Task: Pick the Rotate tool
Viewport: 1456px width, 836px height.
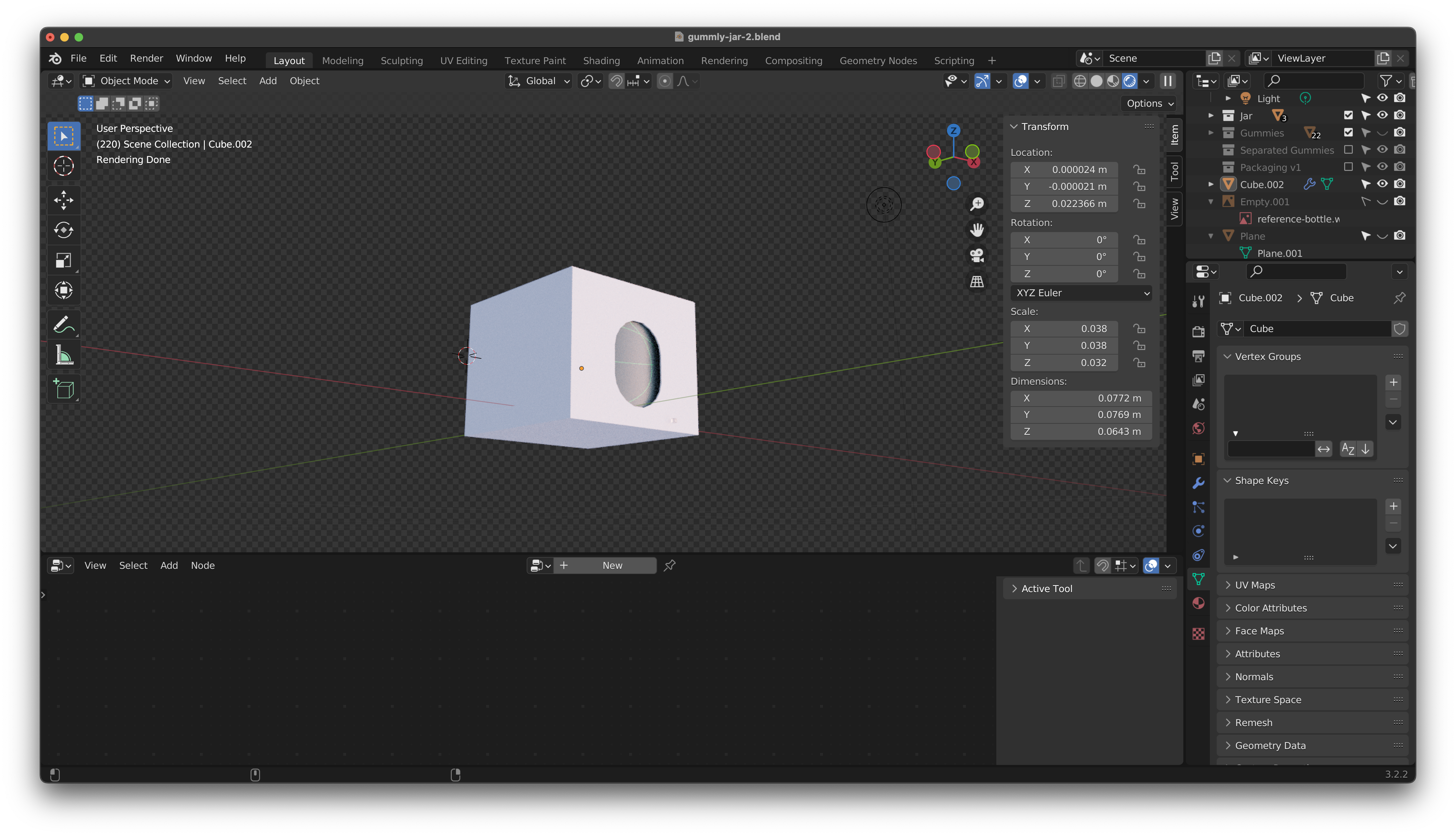Action: [63, 230]
